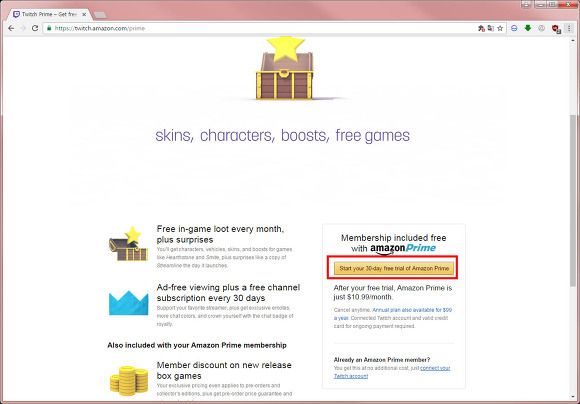This screenshot has width=580, height=404.
Task: Minimize the Chrome window
Action: tap(541, 4)
